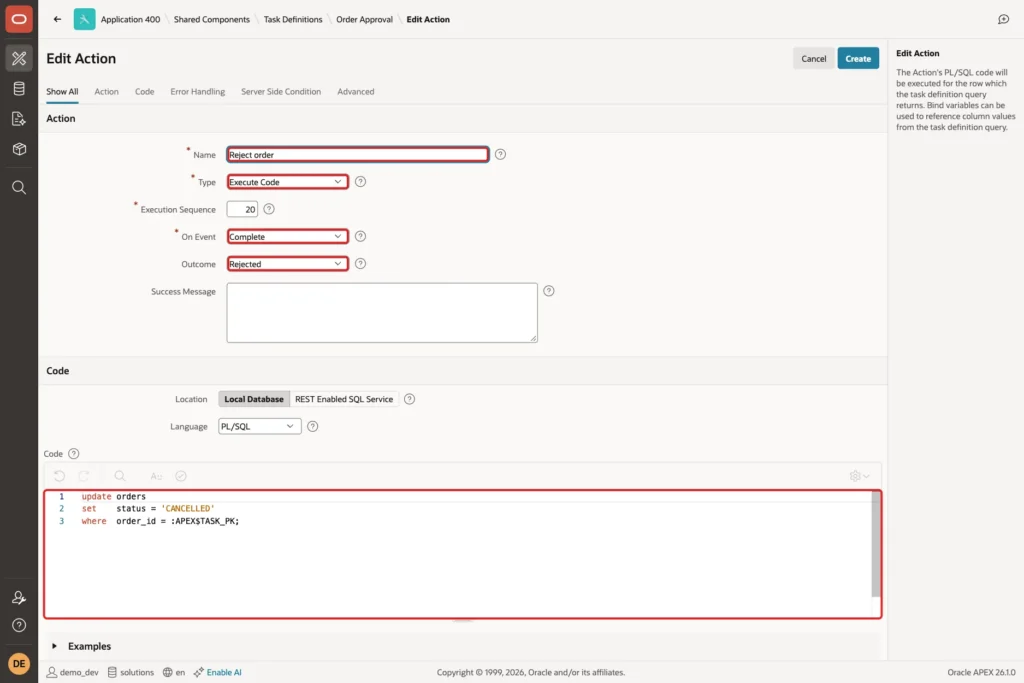The image size is (1024, 683).
Task: Open Gallery cube icon in sidebar
Action: pyautogui.click(x=19, y=149)
